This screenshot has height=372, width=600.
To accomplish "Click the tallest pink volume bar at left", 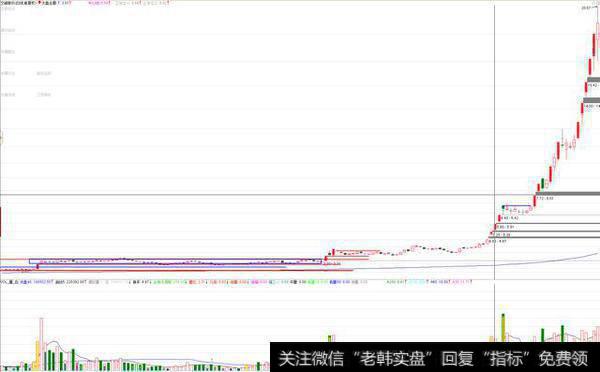I will pos(41,344).
